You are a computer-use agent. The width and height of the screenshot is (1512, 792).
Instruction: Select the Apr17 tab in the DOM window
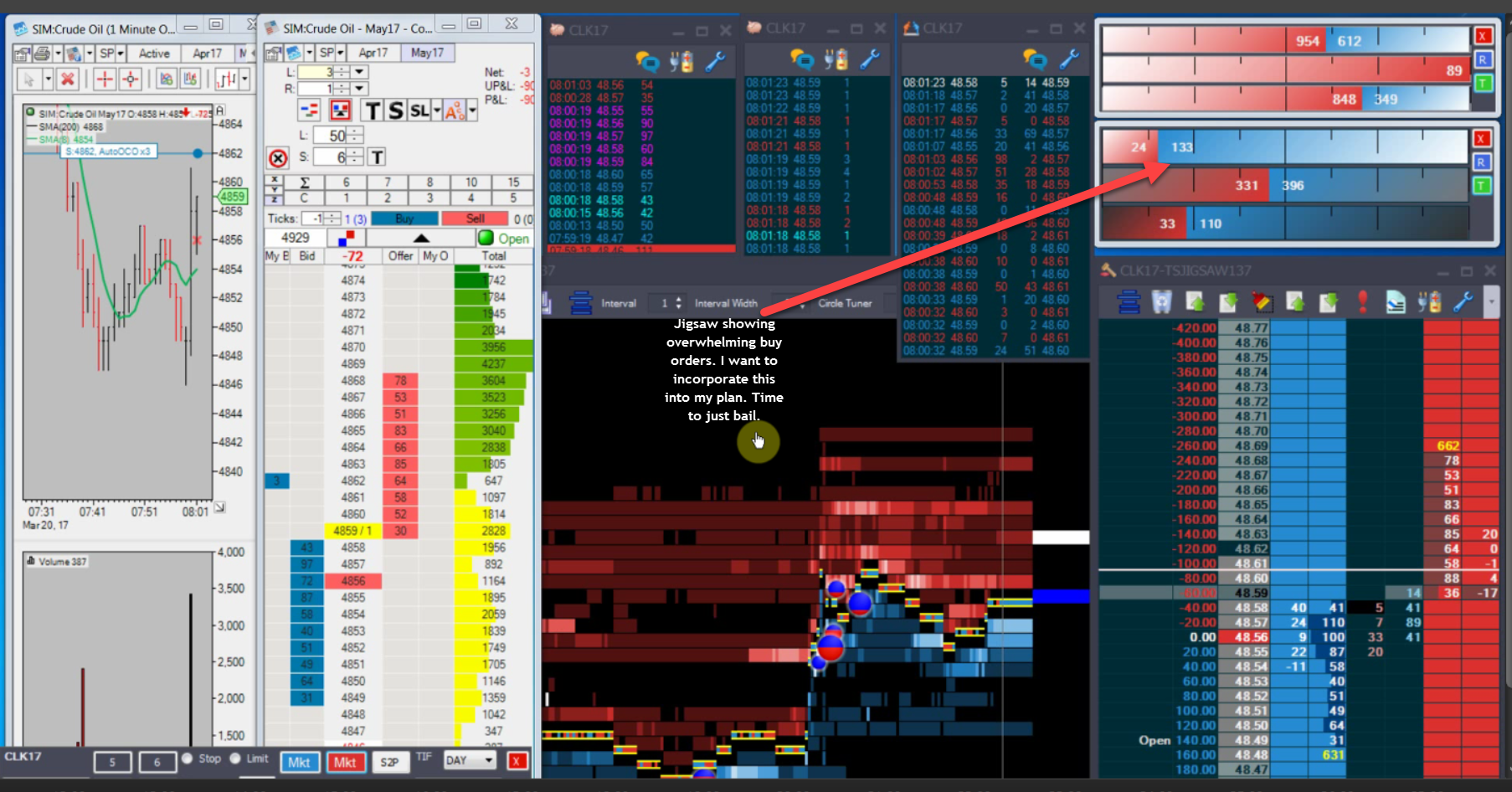373,53
